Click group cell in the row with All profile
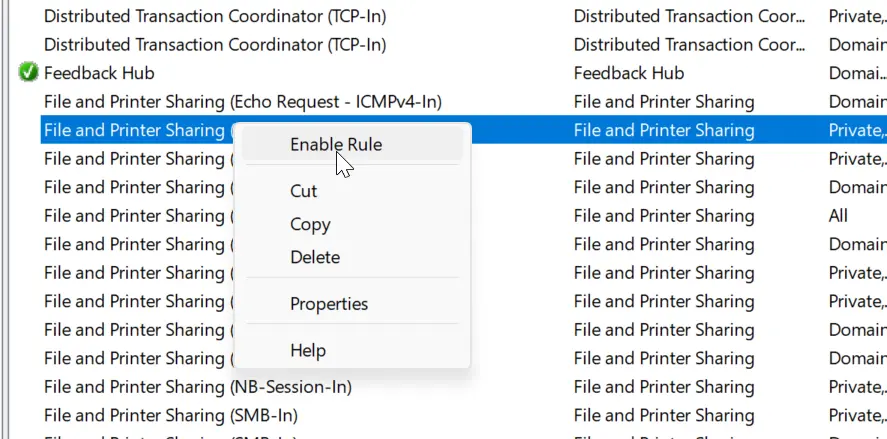Viewport: 887px width, 439px height. point(664,216)
